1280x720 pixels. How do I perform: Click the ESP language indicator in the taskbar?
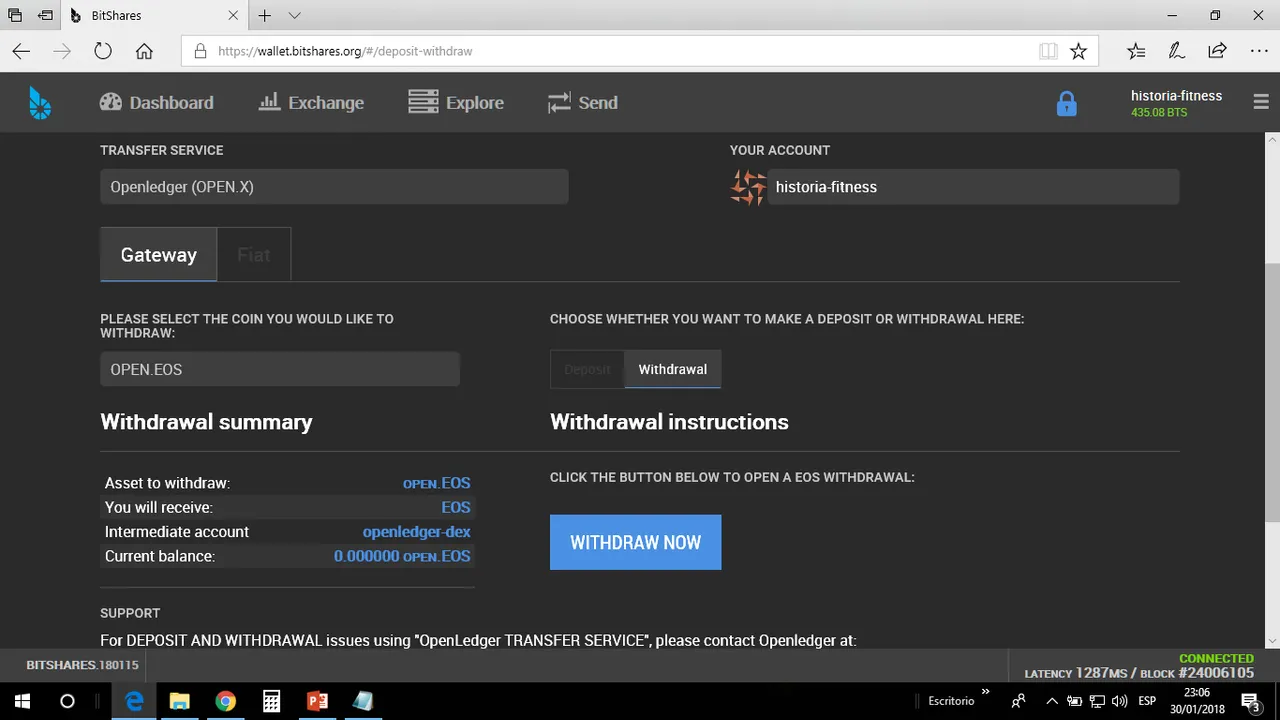(1147, 701)
